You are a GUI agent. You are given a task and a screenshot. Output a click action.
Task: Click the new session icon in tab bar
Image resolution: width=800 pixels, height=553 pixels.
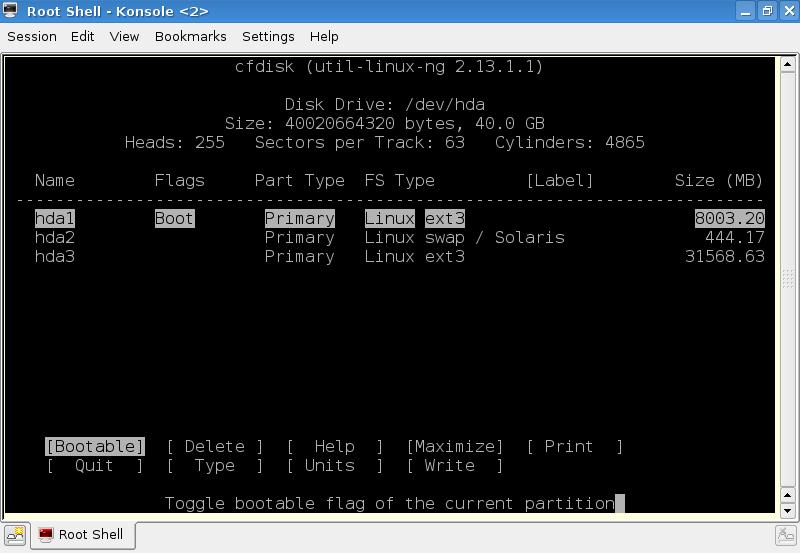[x=15, y=535]
